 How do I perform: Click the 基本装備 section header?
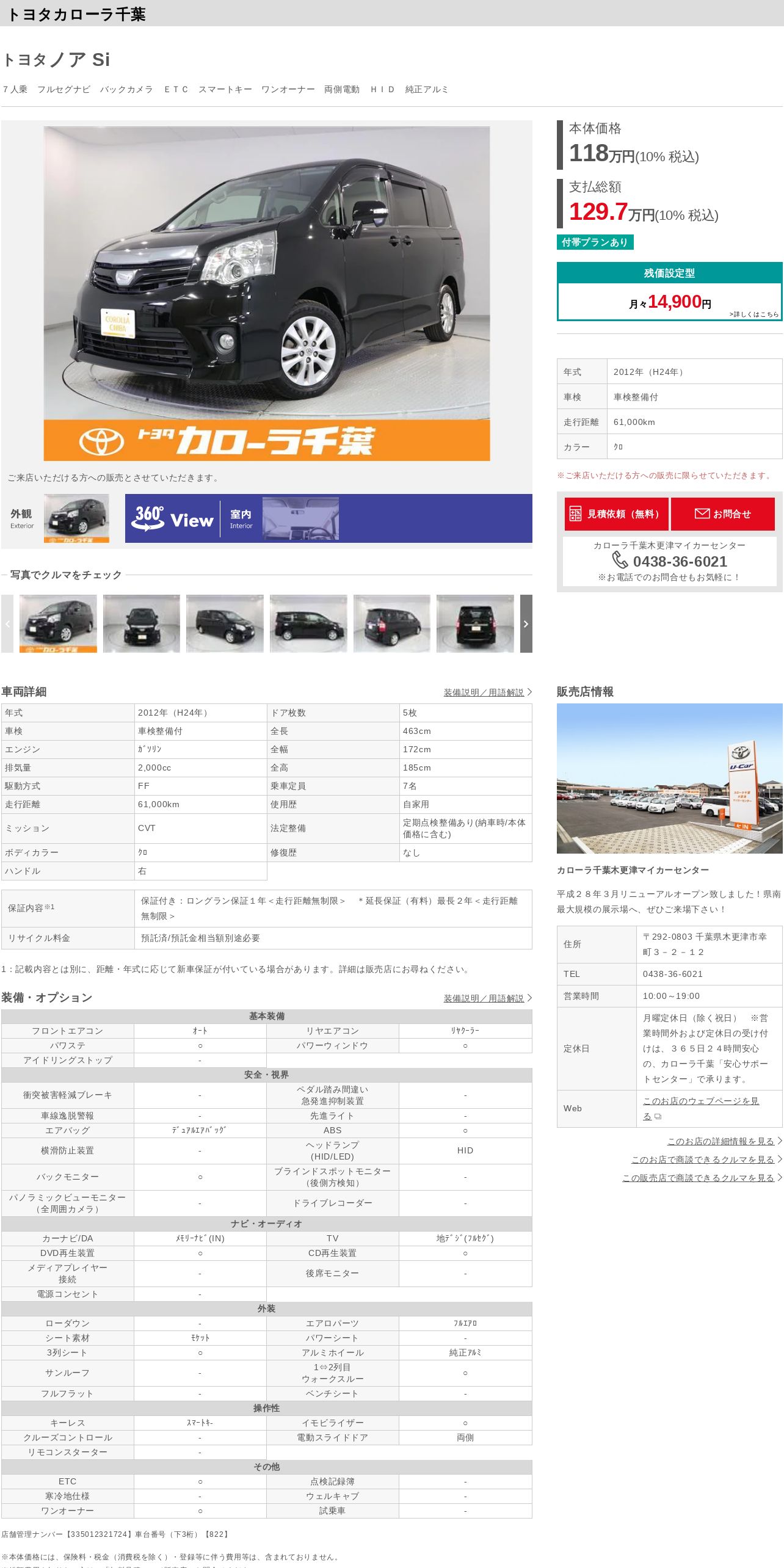tap(266, 1016)
